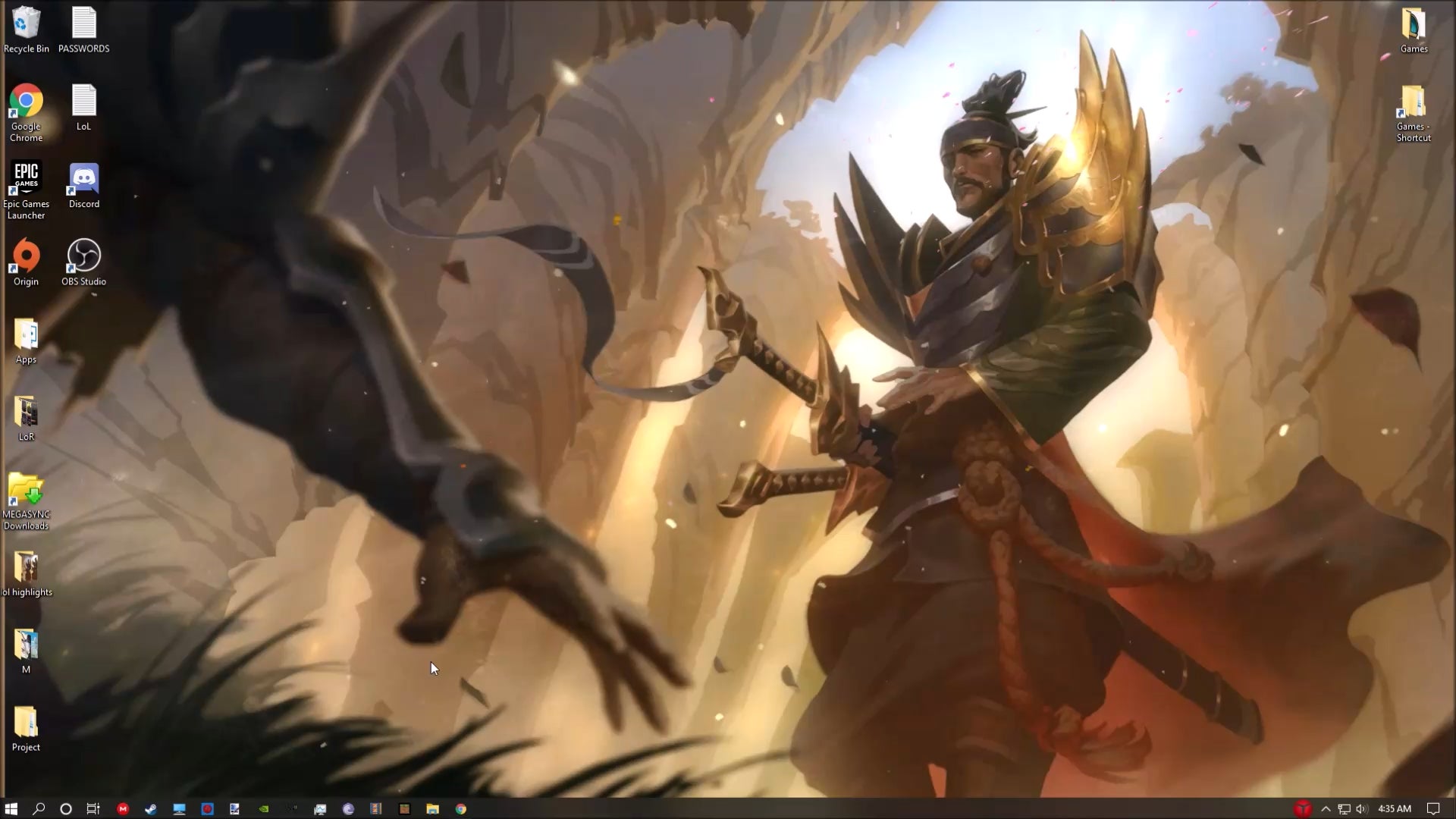Viewport: 1456px width, 819px height.
Task: Open File Explorer from the taskbar
Action: (432, 809)
